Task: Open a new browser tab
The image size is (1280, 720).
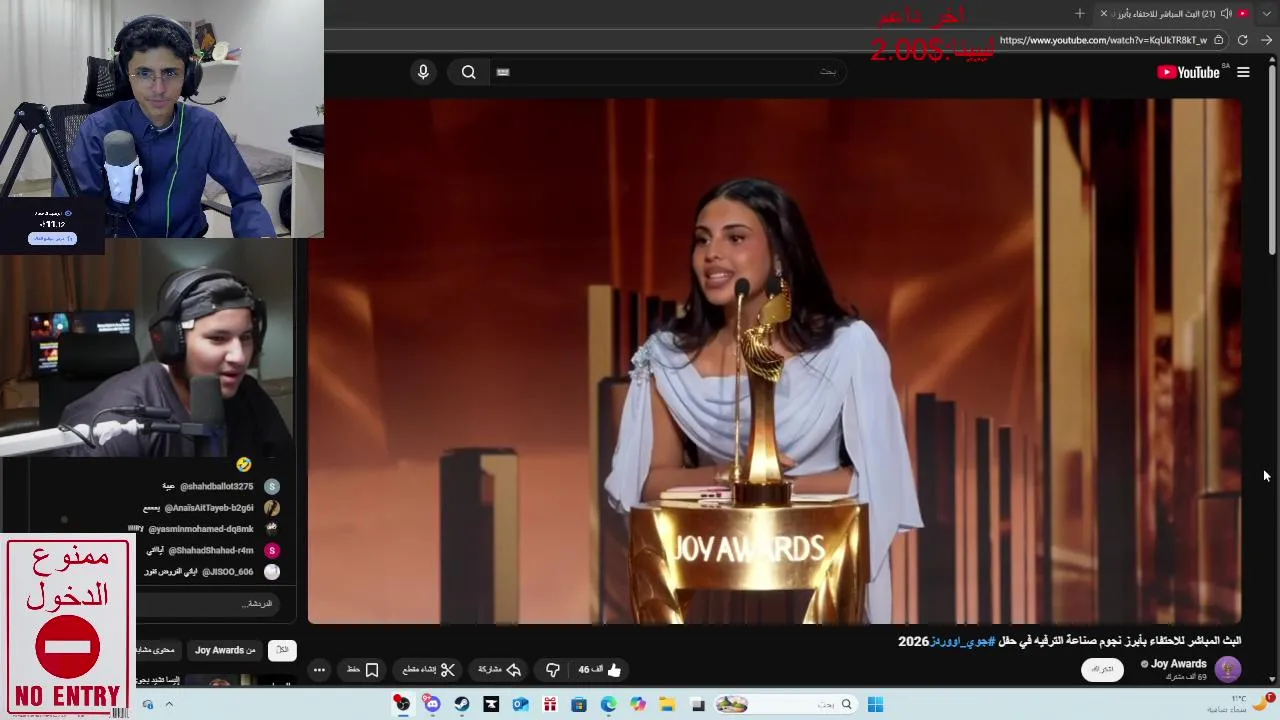Action: pyautogui.click(x=1079, y=13)
